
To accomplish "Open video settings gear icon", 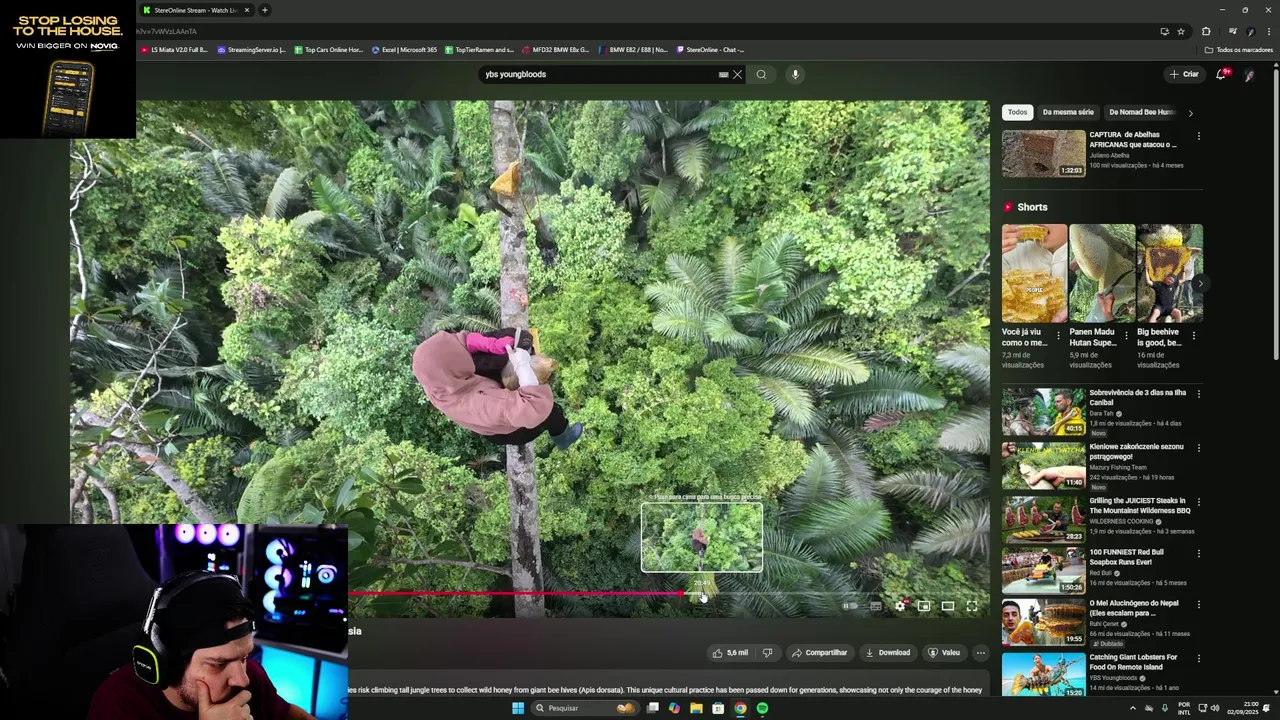I will pos(900,606).
